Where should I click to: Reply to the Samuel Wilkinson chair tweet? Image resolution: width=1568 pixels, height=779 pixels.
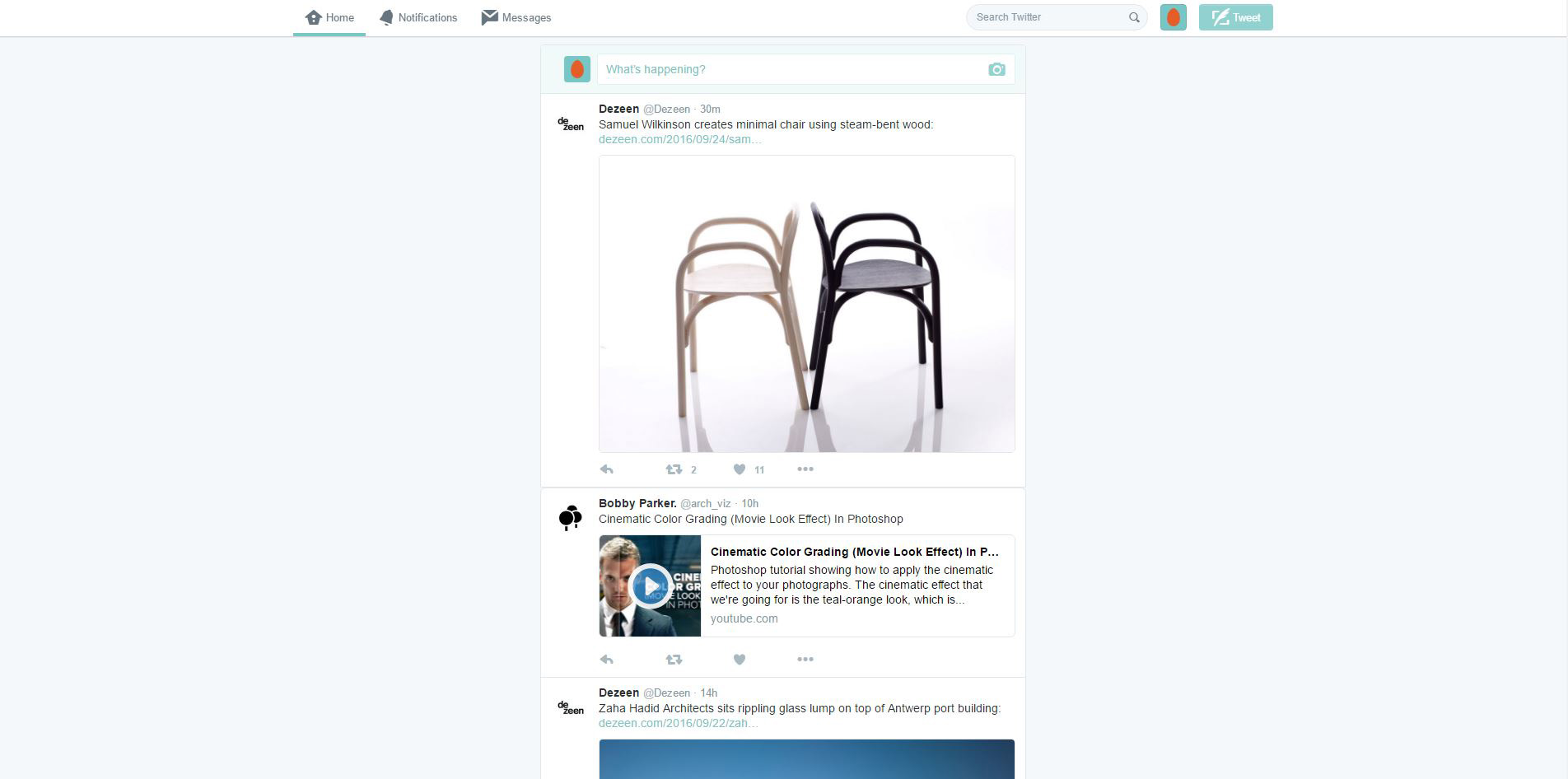[607, 469]
